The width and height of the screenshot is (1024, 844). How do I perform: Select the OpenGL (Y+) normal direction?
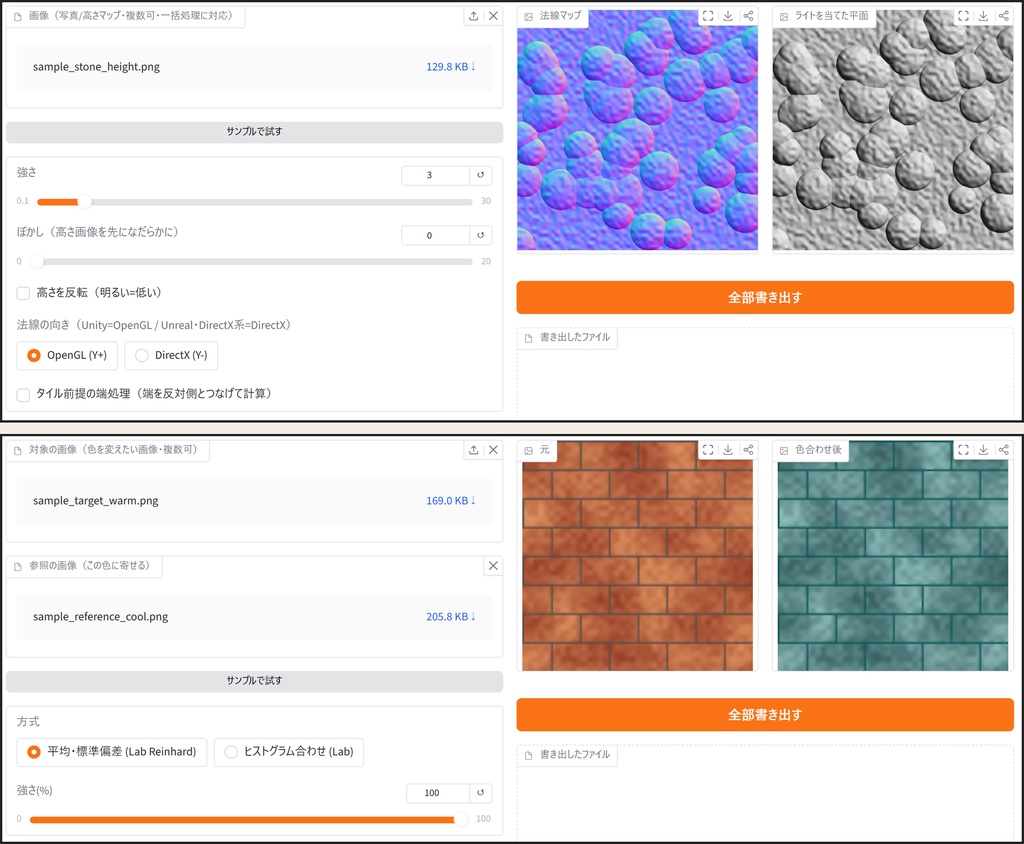click(x=67, y=355)
